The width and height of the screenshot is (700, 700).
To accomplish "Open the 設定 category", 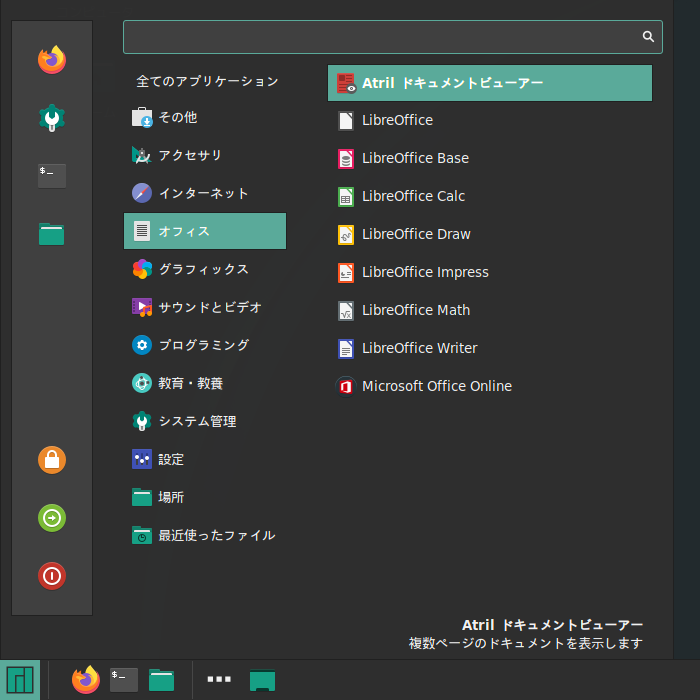I will pyautogui.click(x=205, y=459).
